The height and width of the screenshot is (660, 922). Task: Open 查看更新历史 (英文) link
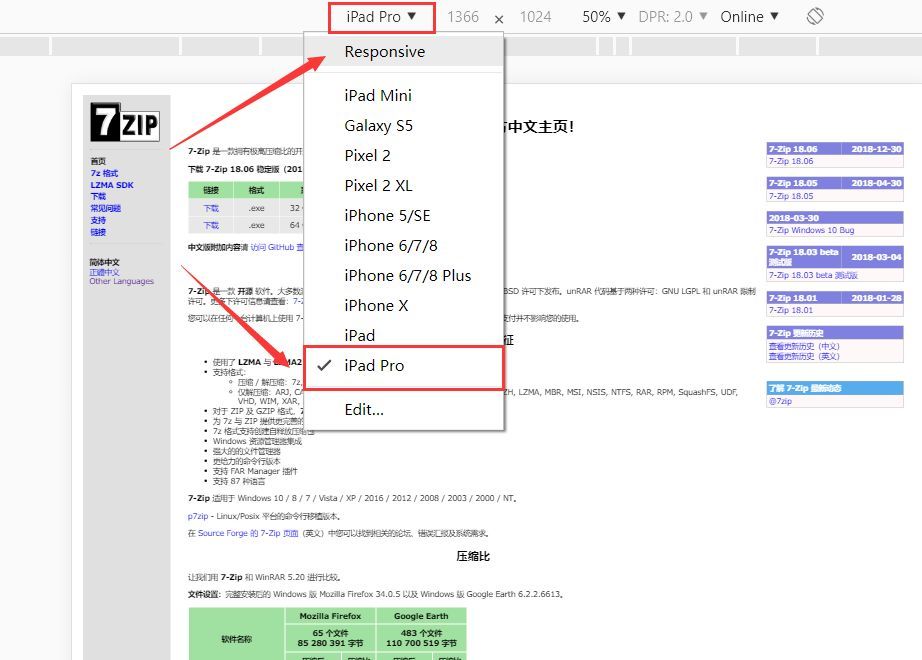[x=804, y=356]
